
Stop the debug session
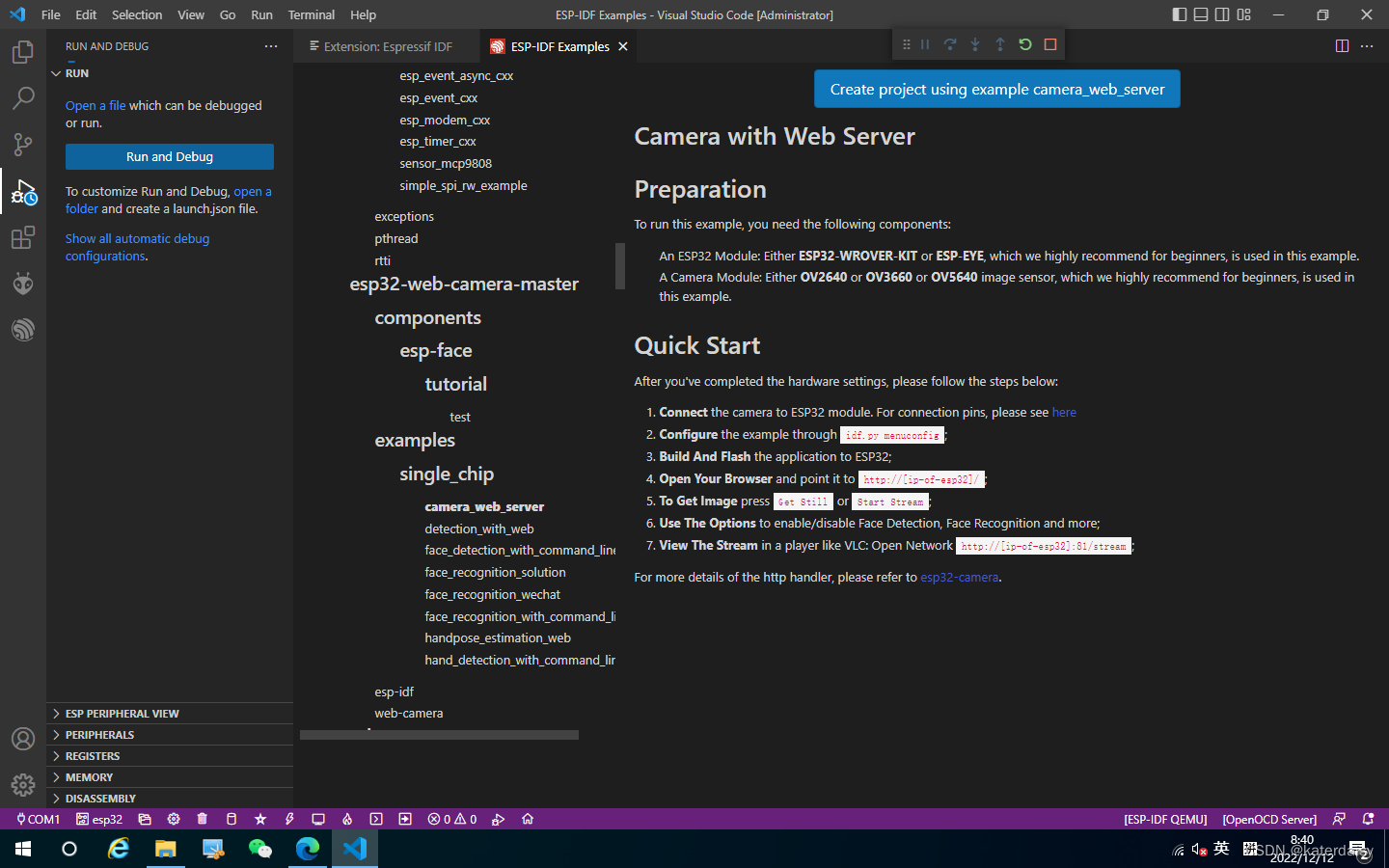tap(1050, 44)
